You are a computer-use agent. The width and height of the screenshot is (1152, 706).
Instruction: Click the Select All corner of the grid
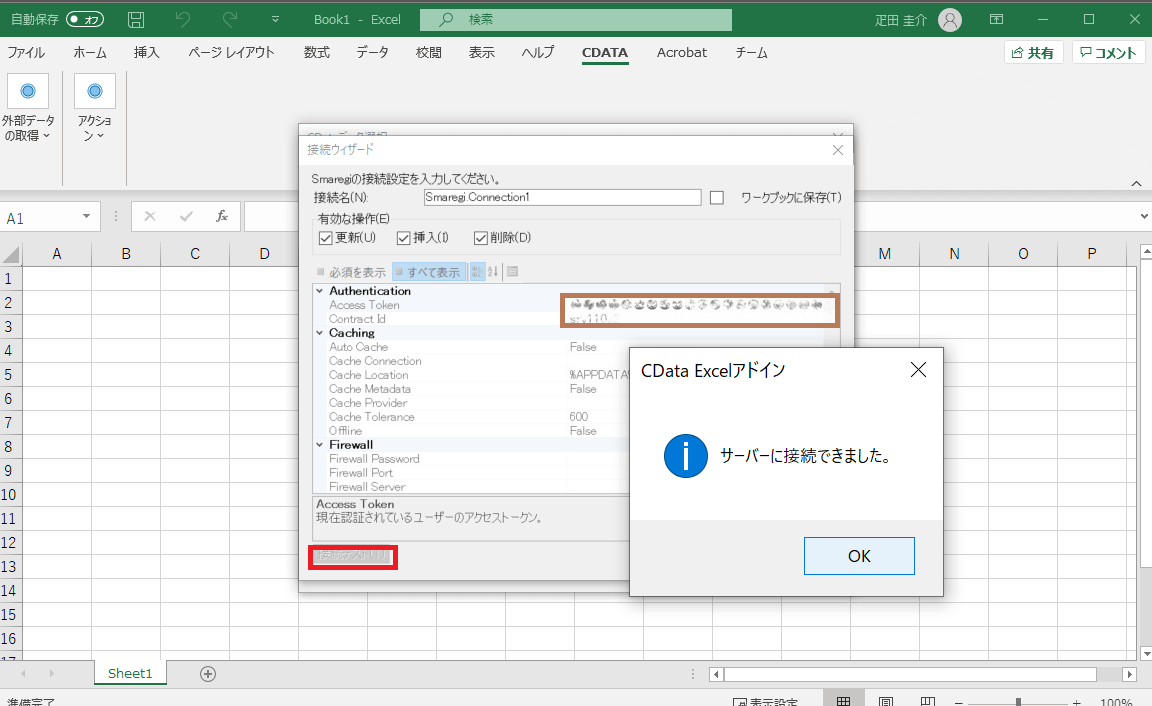coord(11,254)
